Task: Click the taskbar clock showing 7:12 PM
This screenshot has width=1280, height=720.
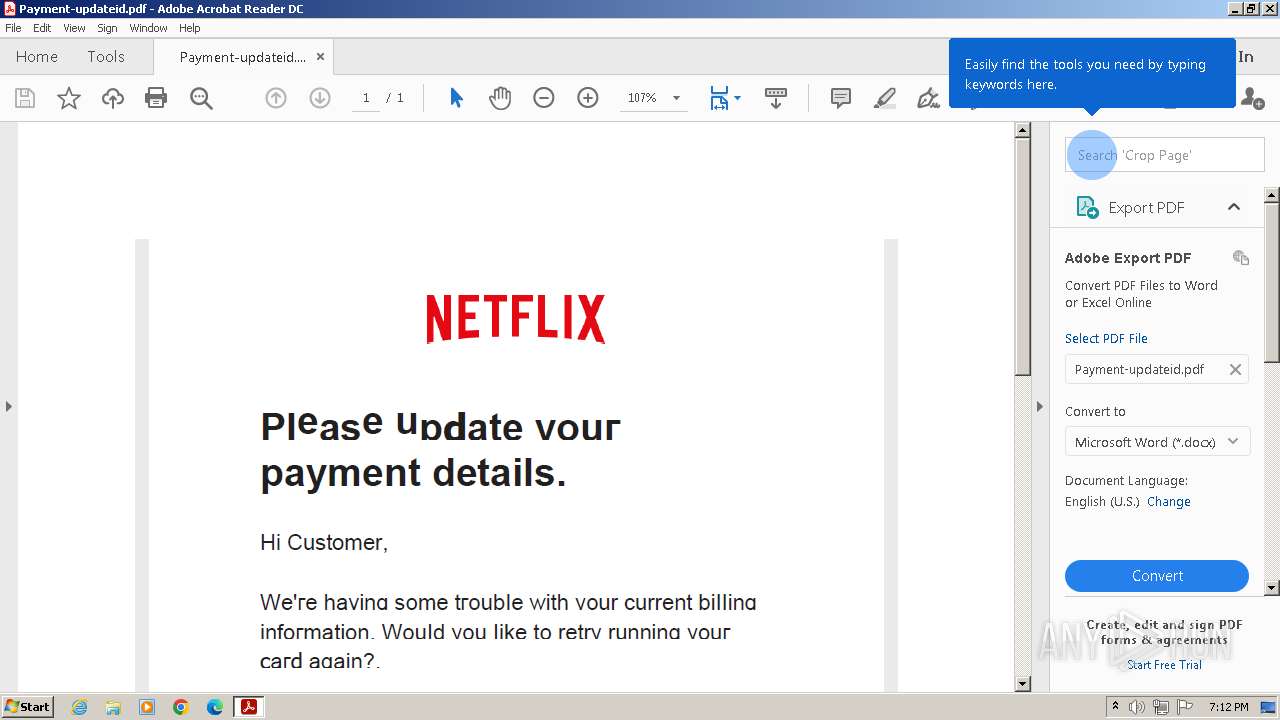Action: pos(1228,707)
